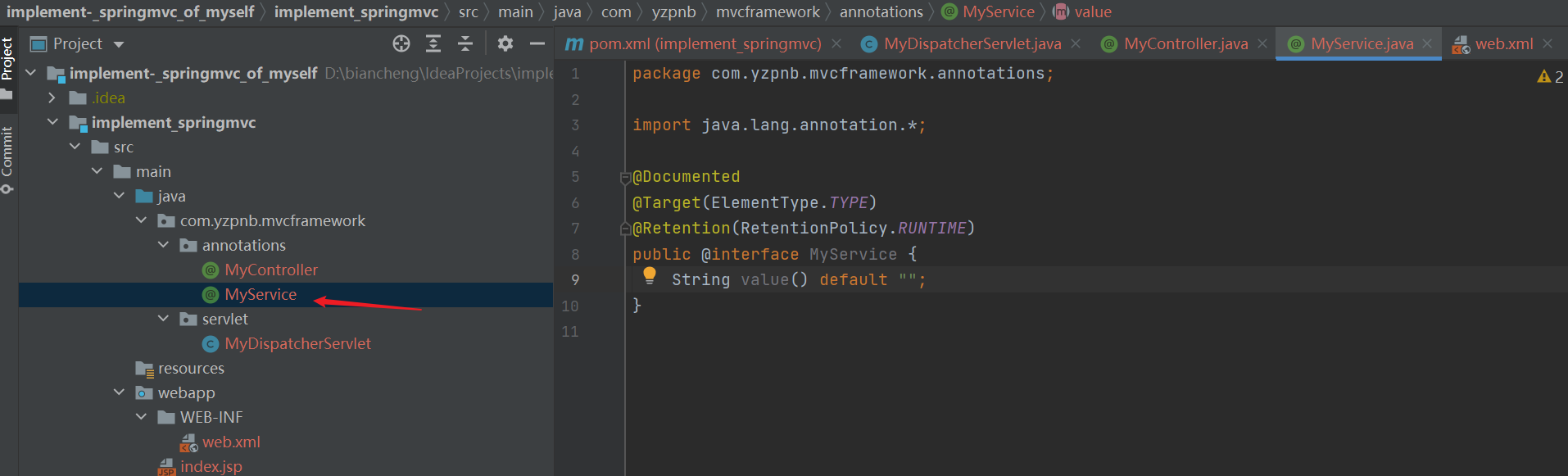Viewport: 1568px width, 476px height.
Task: Click the mvcframework breadcrumb
Action: (x=768, y=12)
